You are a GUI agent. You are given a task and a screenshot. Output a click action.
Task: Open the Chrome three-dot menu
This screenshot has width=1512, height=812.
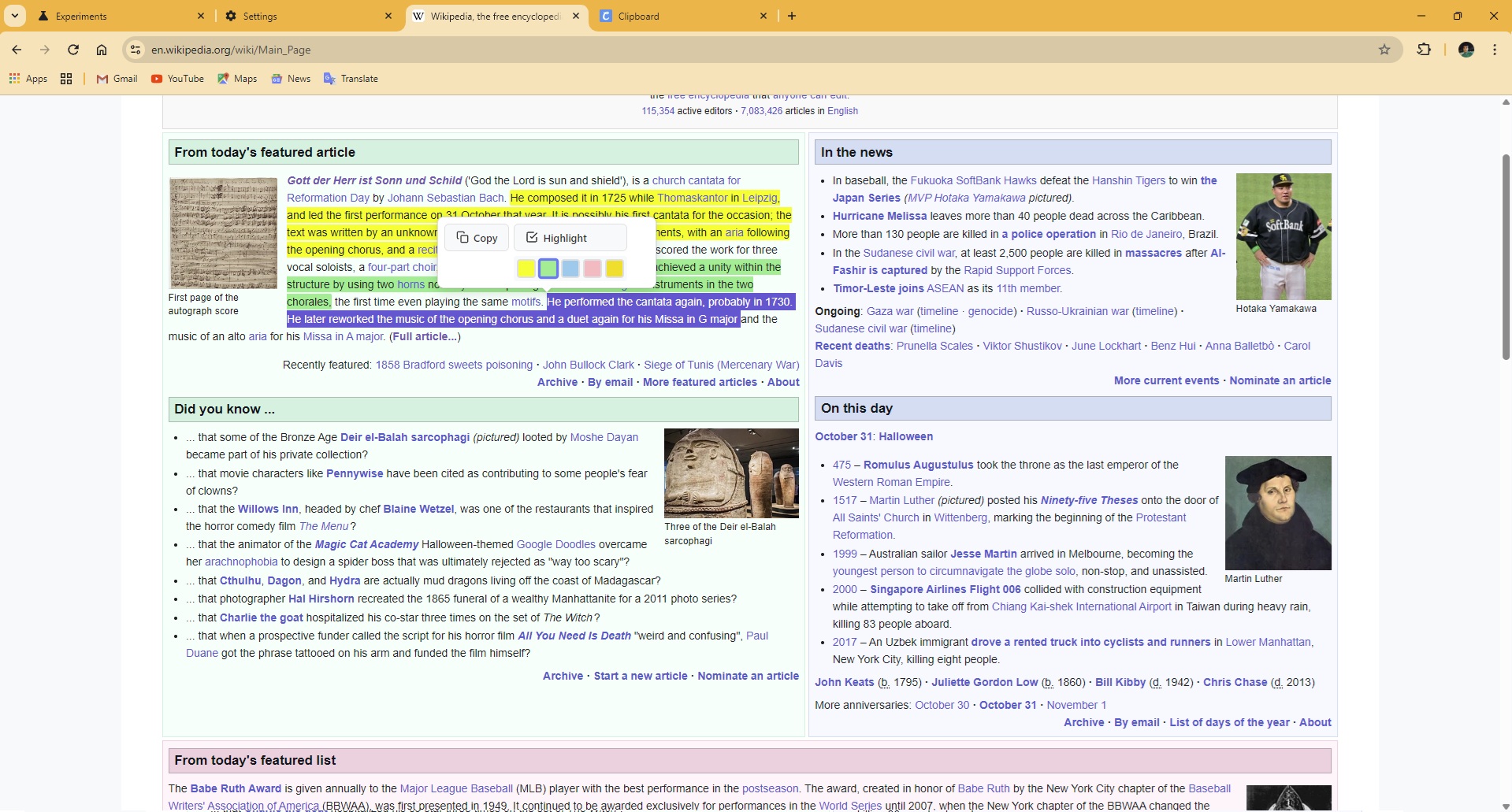[x=1495, y=50]
